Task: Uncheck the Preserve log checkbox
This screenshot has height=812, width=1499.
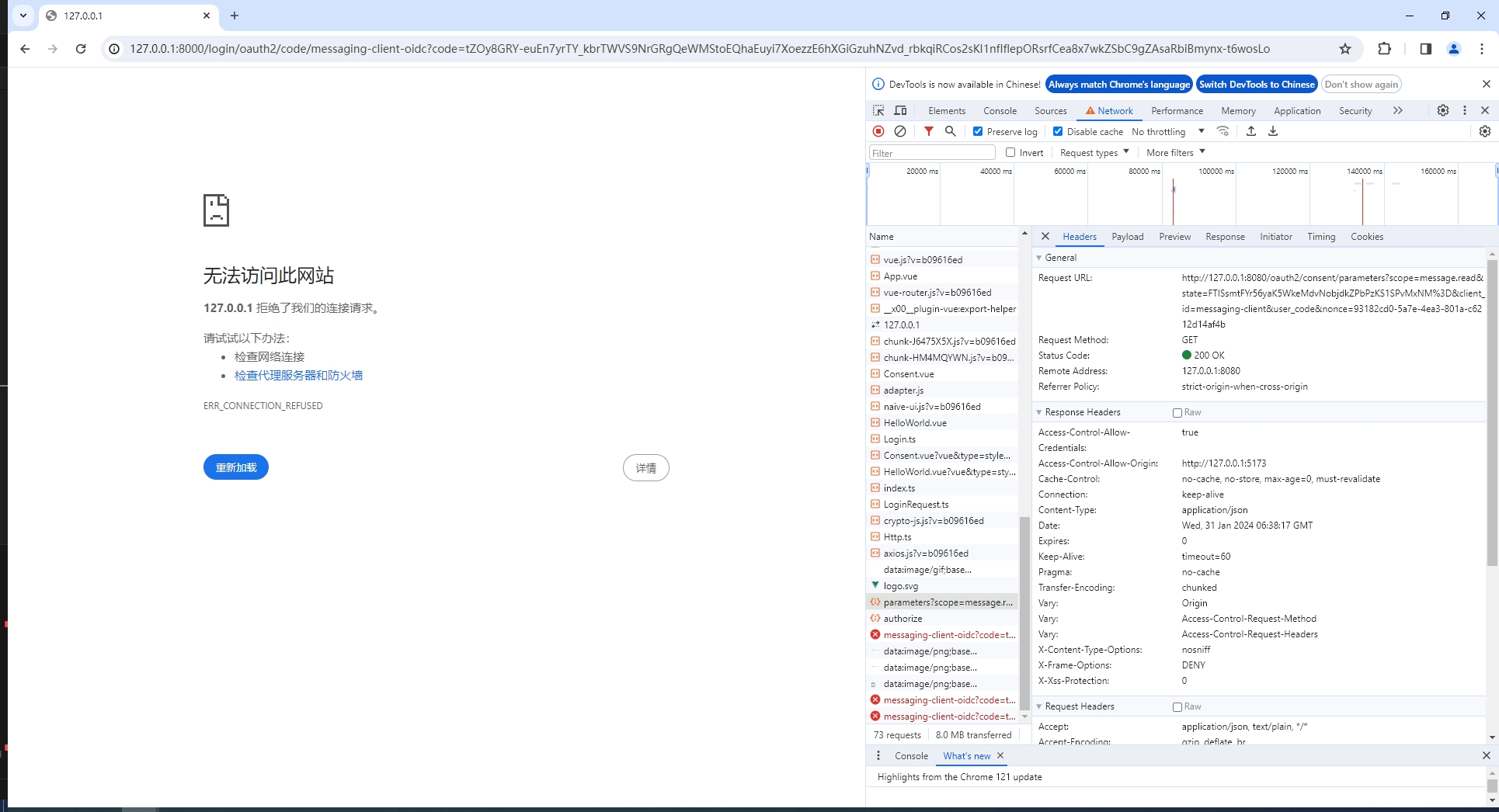Action: [x=978, y=131]
